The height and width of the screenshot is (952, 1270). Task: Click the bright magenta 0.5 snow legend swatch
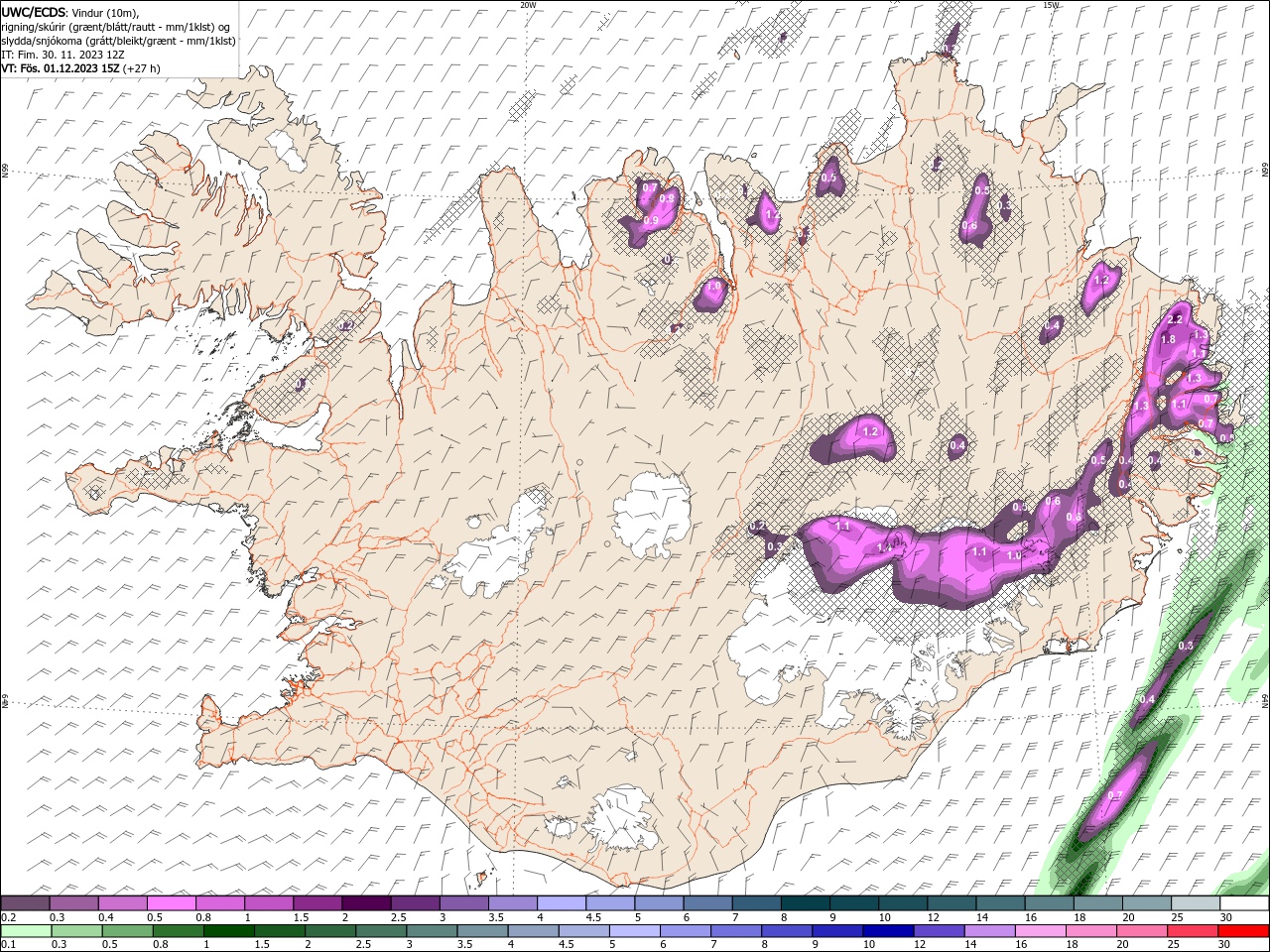tap(171, 903)
